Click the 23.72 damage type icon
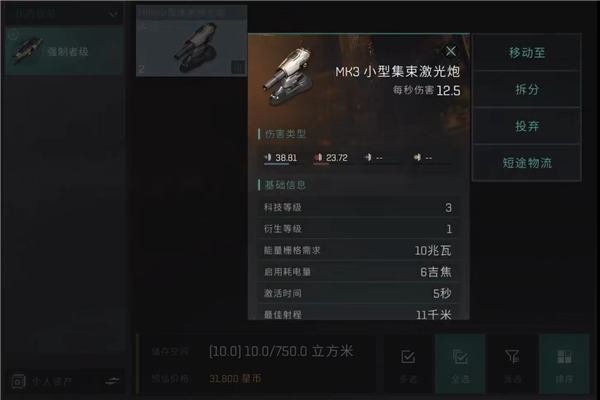Viewport: 600px width, 400px height. [318, 157]
